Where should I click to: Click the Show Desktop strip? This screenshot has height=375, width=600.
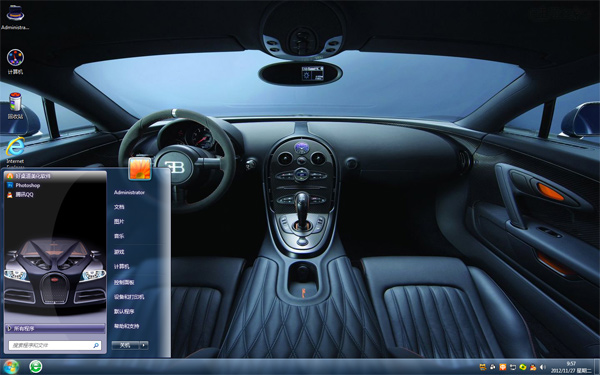(x=597, y=367)
